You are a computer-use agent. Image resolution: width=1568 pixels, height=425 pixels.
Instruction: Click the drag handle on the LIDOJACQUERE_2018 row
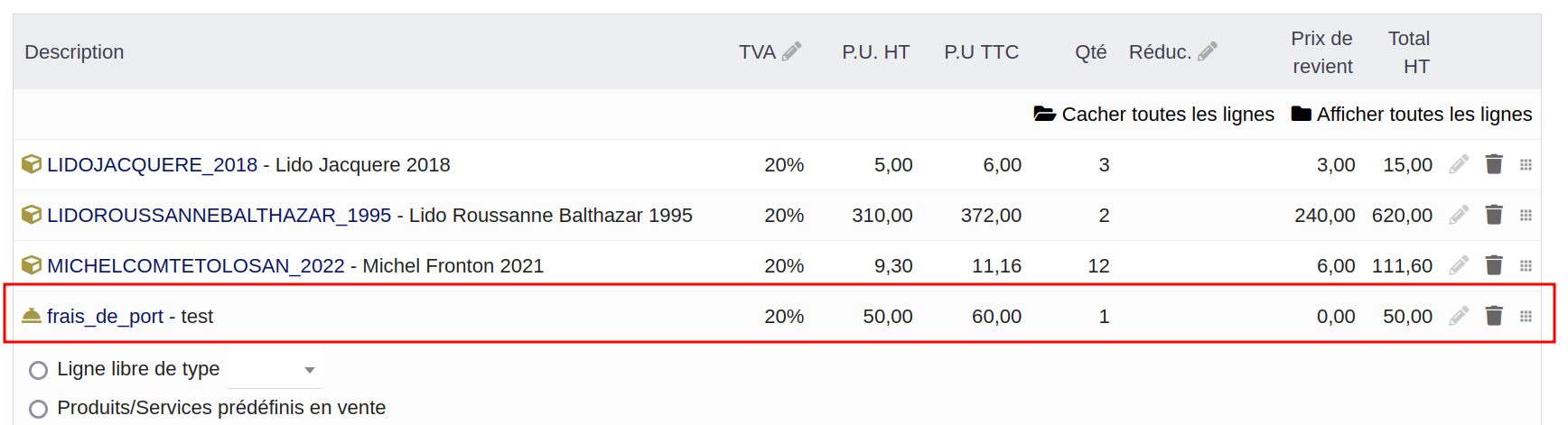coord(1526,164)
